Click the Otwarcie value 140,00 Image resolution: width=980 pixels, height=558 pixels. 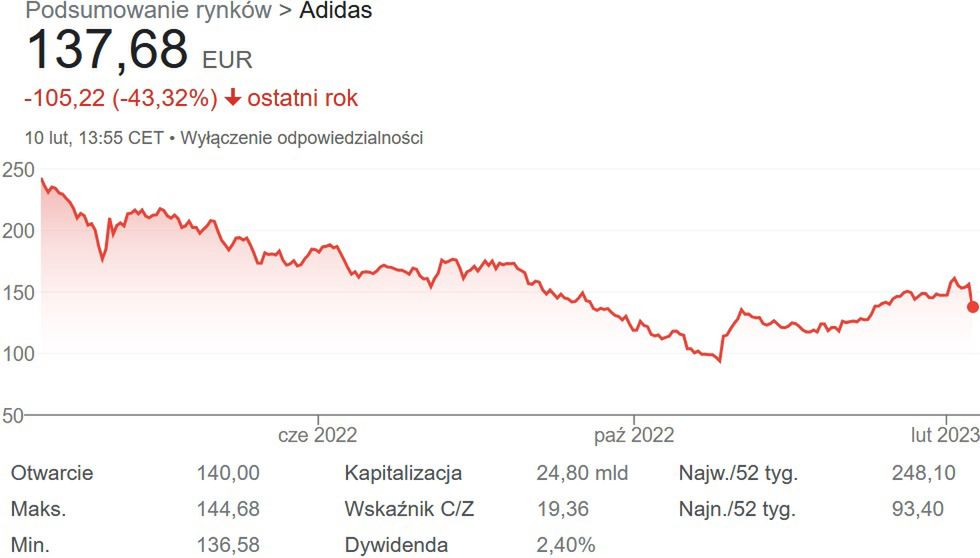pyautogui.click(x=229, y=473)
